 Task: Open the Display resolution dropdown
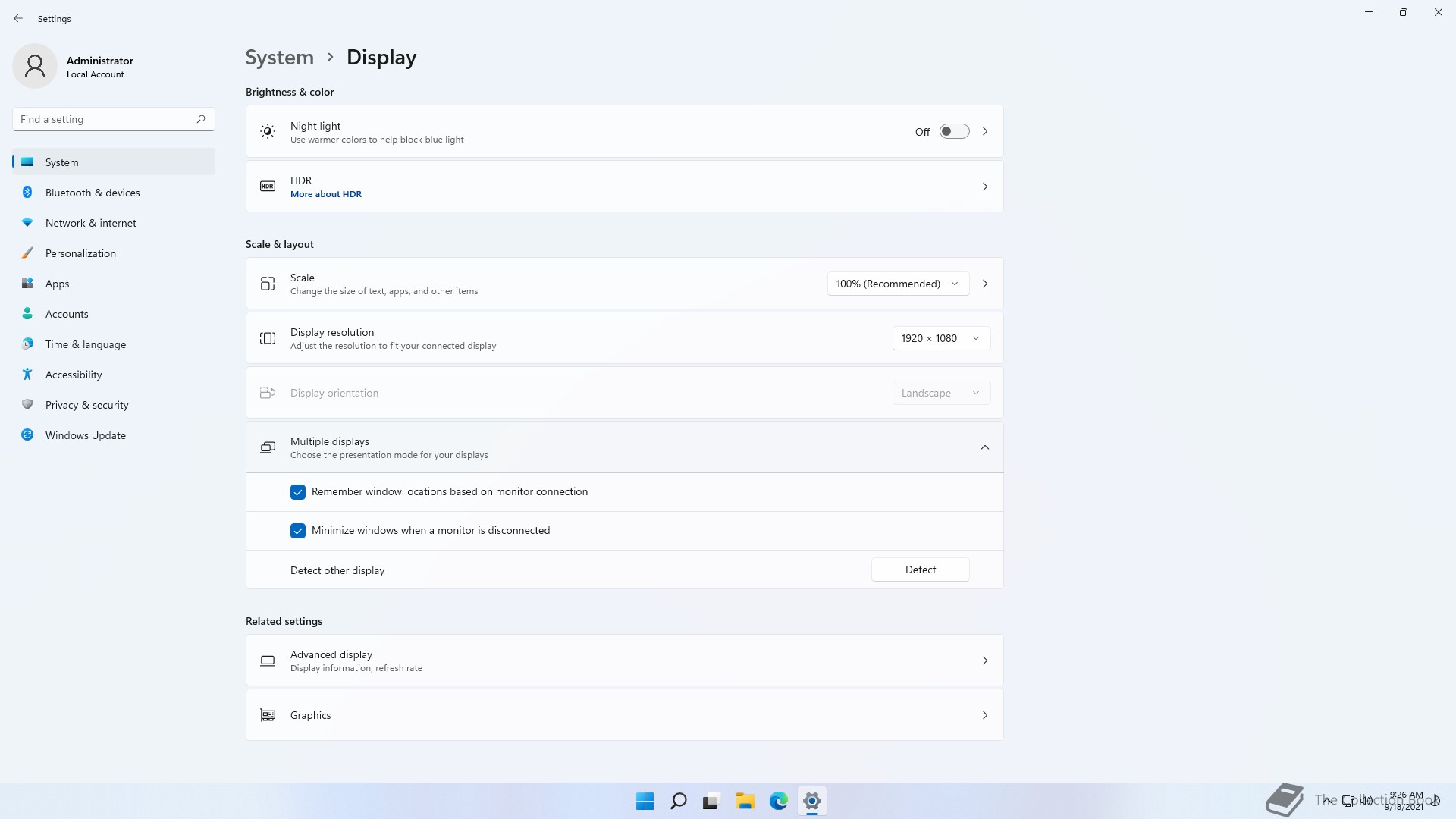(x=940, y=338)
